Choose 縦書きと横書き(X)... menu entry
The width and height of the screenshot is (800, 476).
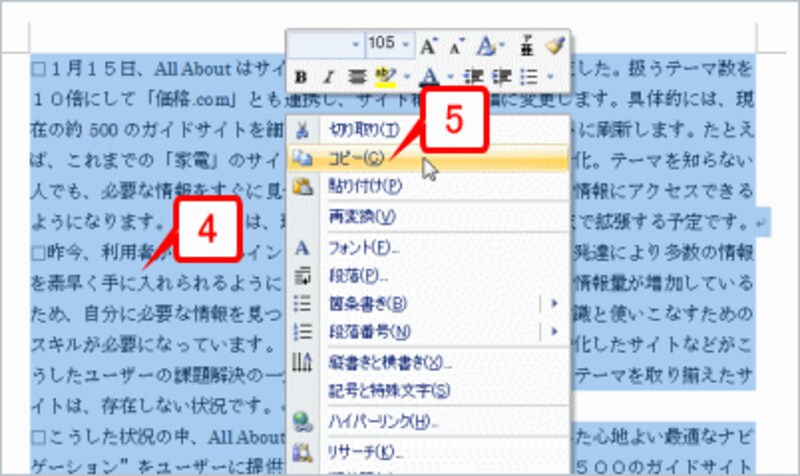pyautogui.click(x=429, y=363)
